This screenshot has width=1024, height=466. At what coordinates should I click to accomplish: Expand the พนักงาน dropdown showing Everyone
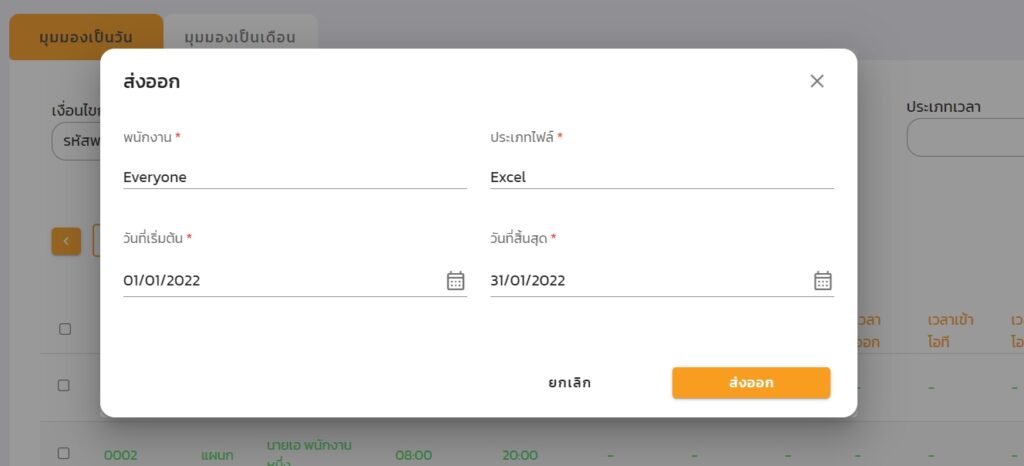pos(295,177)
